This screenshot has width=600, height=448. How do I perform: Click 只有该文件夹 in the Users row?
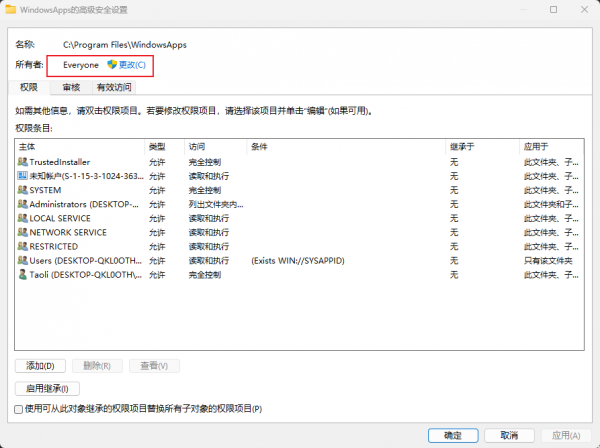pos(548,261)
